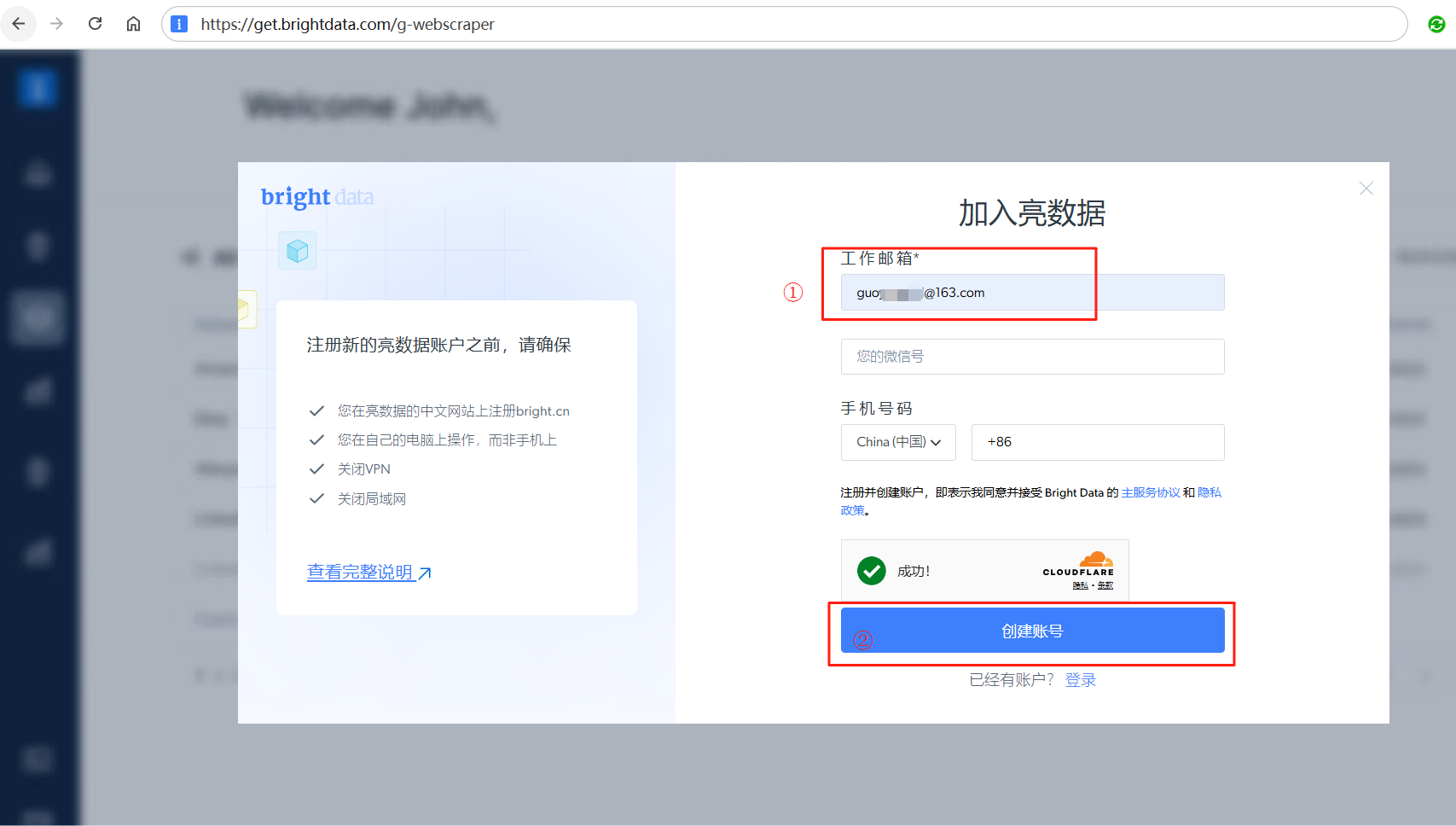Close the sign-up dialog with the X
The height and width of the screenshot is (826, 1456).
tap(1366, 189)
